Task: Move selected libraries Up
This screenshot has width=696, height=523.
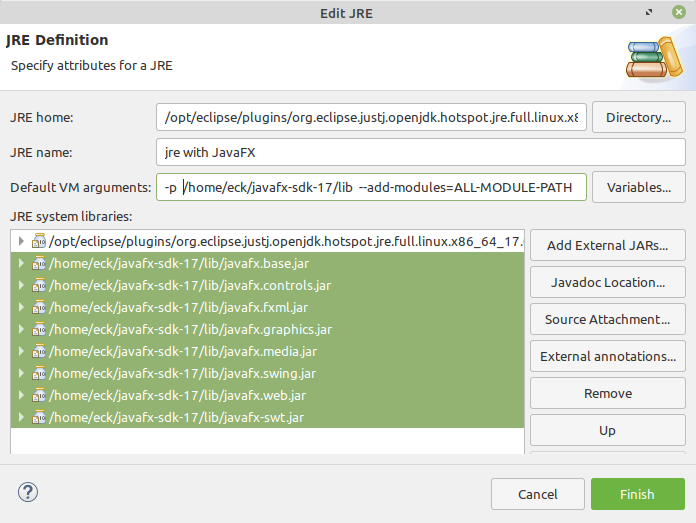Action: coord(608,430)
